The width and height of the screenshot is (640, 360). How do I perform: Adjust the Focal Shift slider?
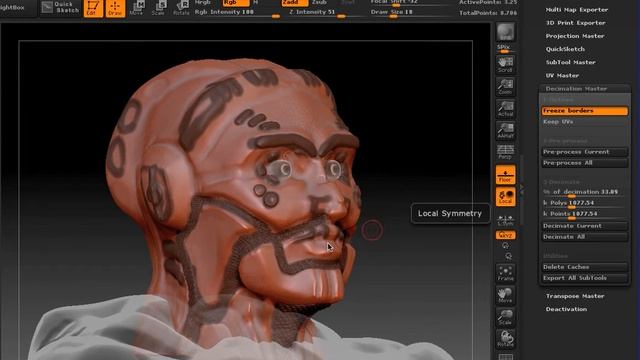point(410,2)
